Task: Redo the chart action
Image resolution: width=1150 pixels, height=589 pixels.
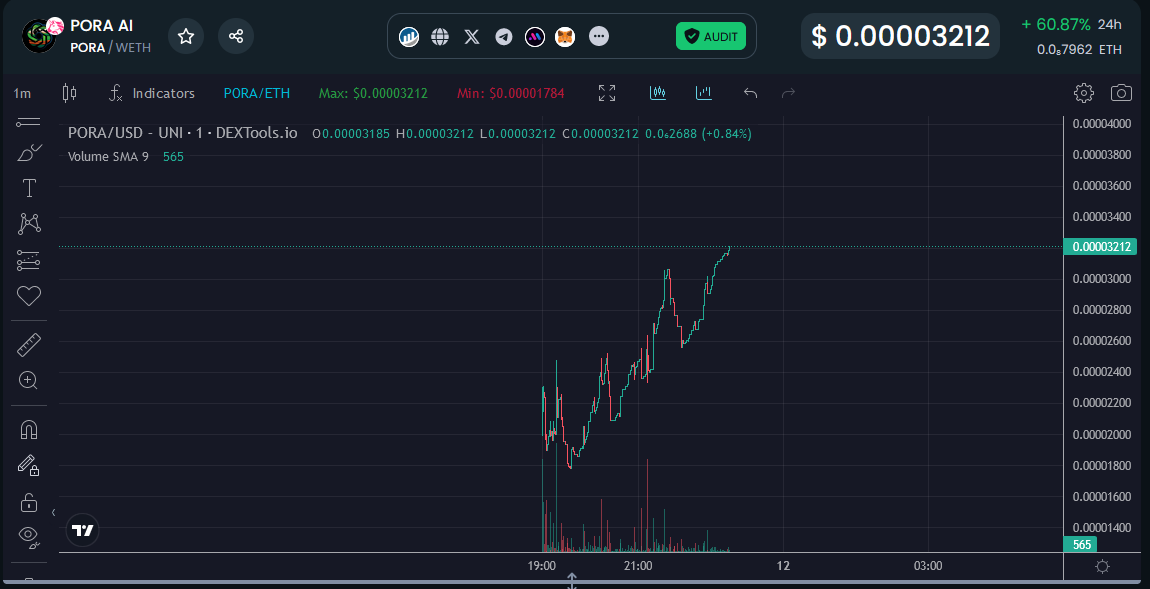Action: (788, 93)
